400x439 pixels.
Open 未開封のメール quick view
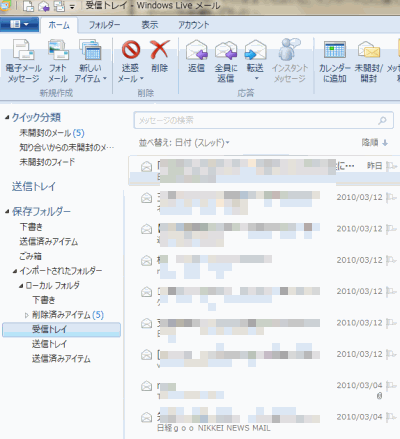point(52,133)
